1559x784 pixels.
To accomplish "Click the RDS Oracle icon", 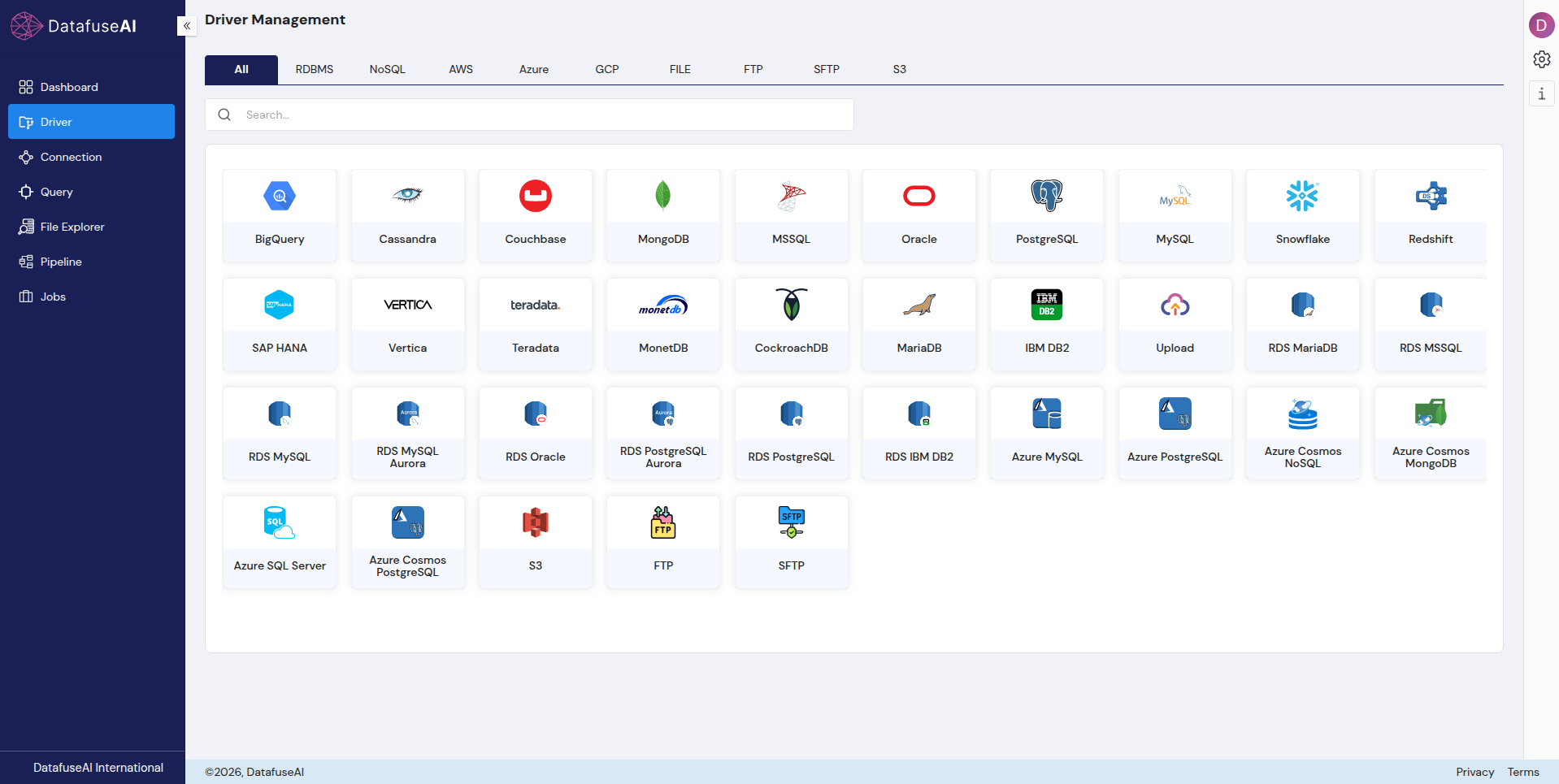I will click(x=536, y=414).
